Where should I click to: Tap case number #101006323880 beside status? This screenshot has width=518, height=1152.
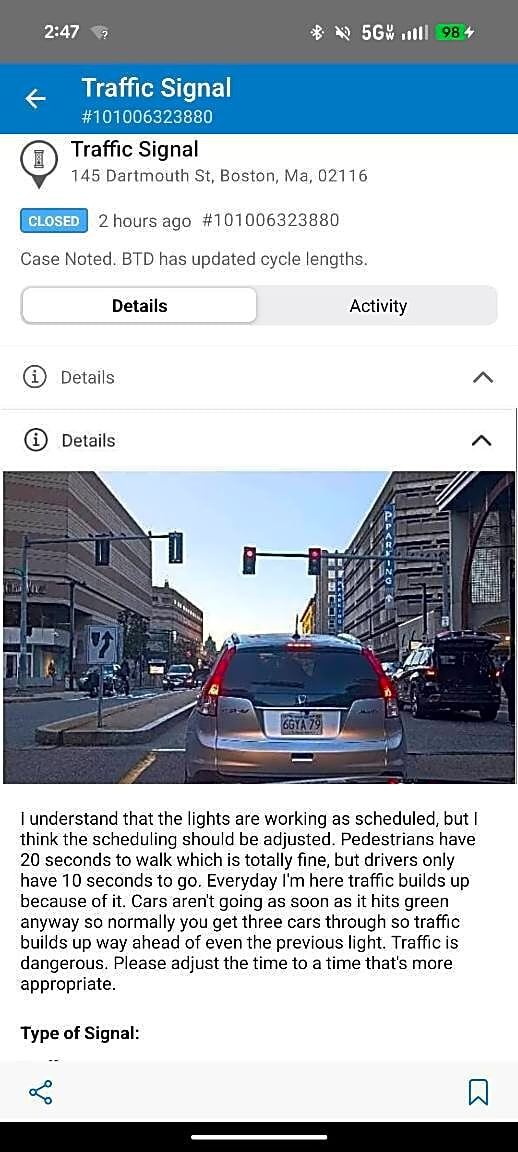(x=270, y=220)
